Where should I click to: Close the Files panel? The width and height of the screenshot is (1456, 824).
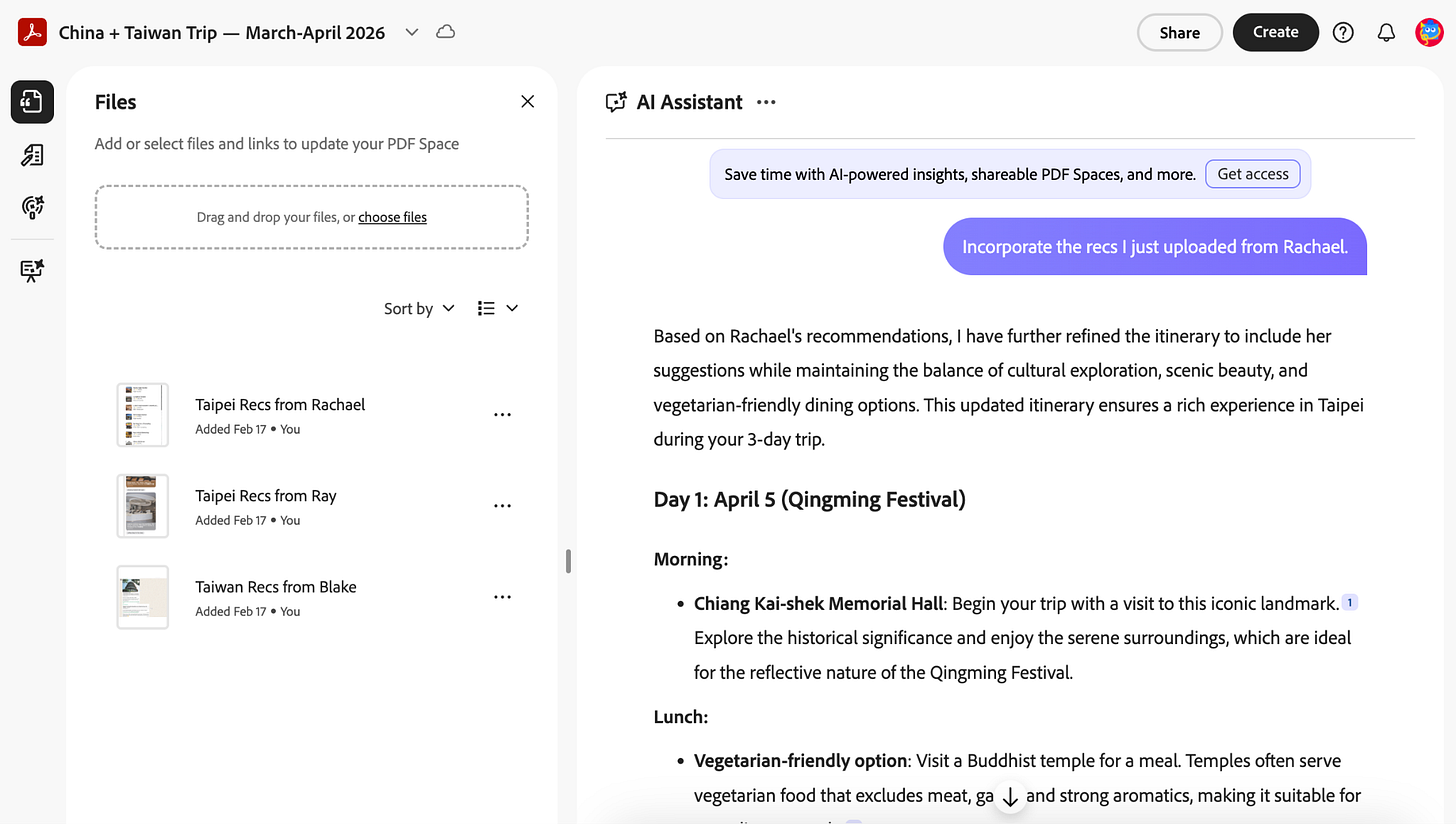pyautogui.click(x=528, y=101)
